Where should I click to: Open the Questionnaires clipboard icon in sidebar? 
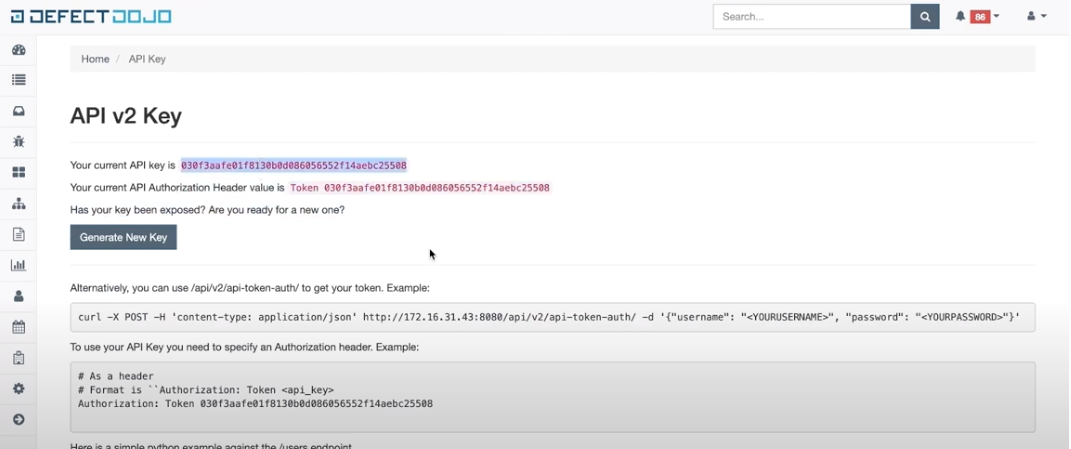18,358
